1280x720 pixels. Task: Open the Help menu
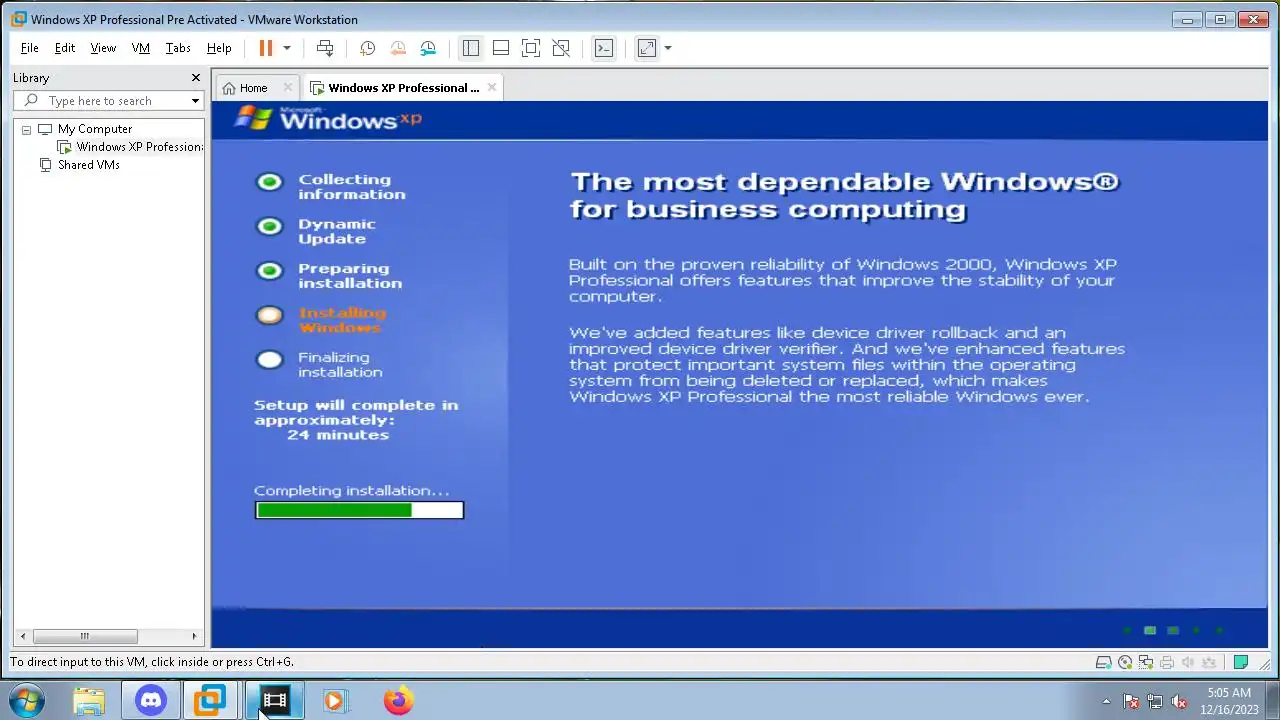click(219, 48)
